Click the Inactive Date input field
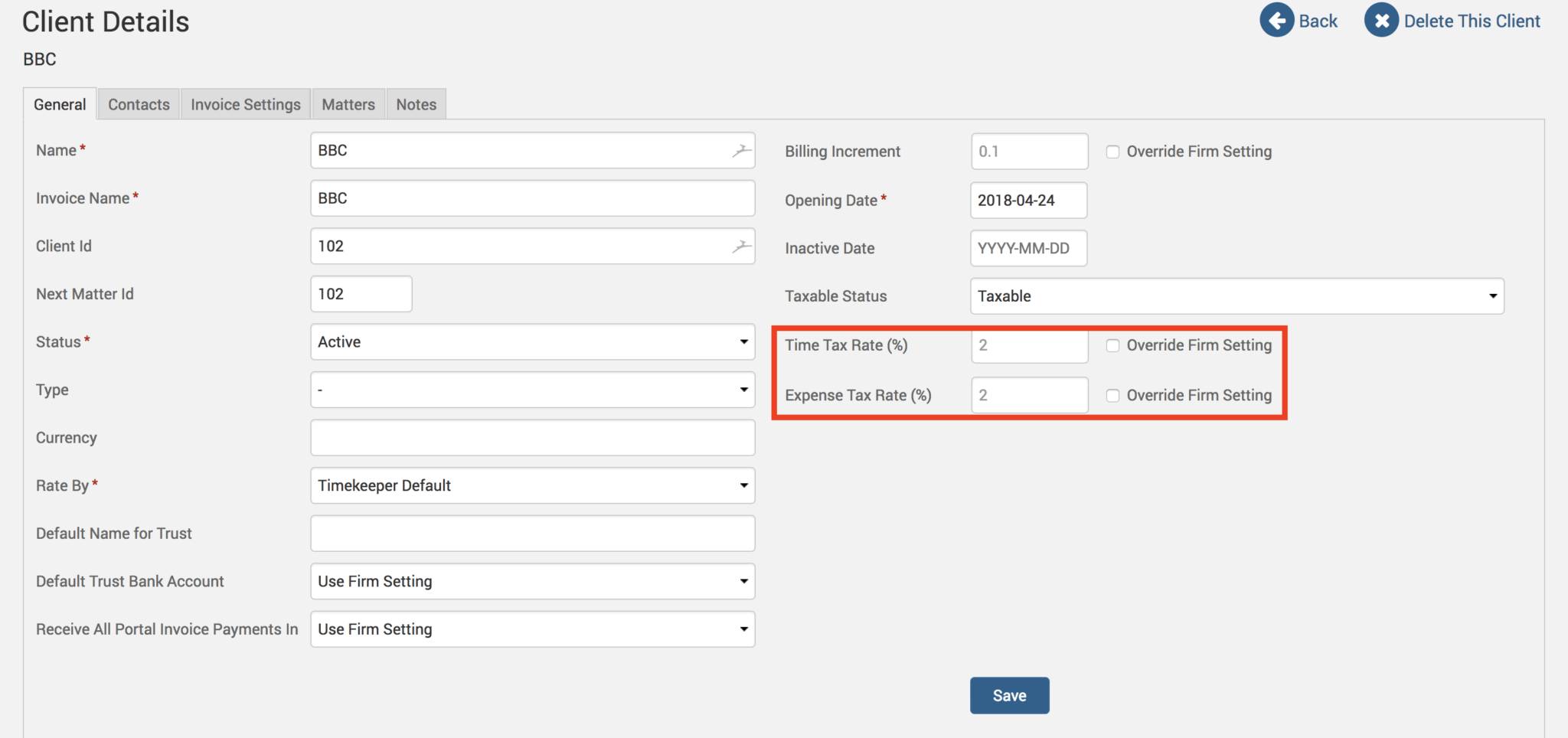1568x738 pixels. (x=1027, y=249)
